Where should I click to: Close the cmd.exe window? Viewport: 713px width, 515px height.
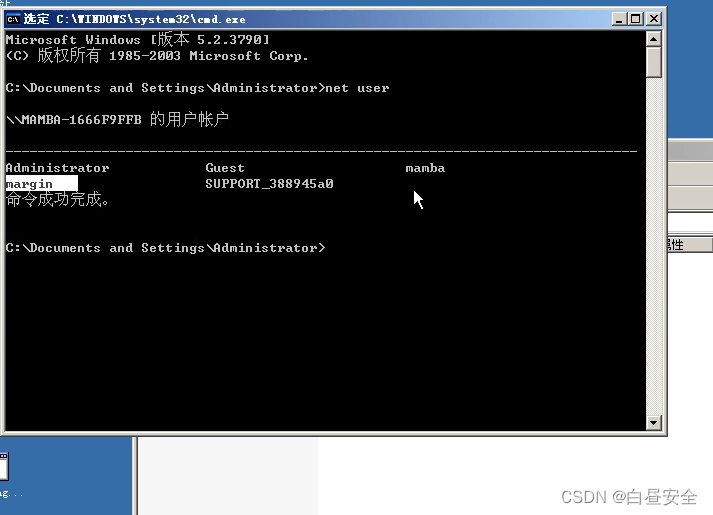tap(653, 19)
